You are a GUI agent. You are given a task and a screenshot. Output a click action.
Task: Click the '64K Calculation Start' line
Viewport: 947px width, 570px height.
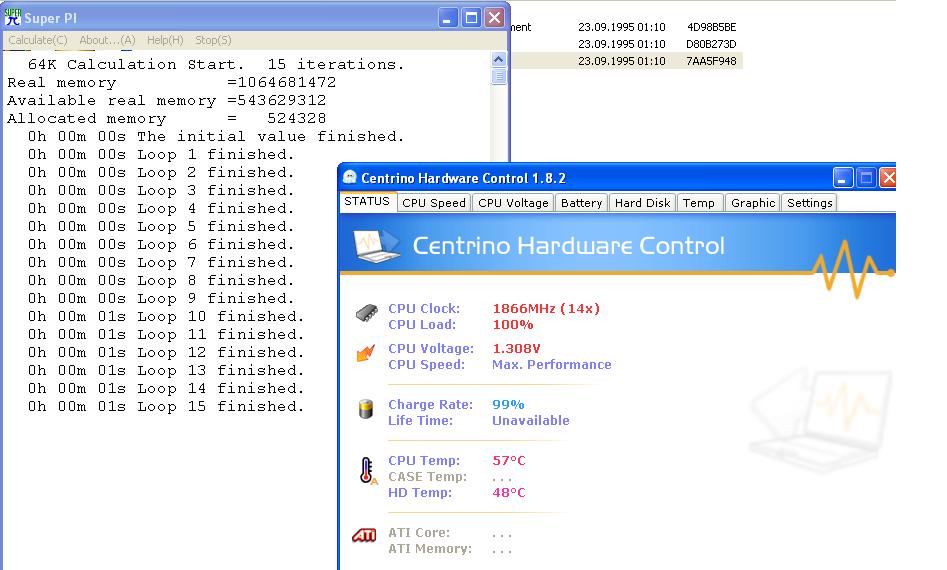(216, 64)
